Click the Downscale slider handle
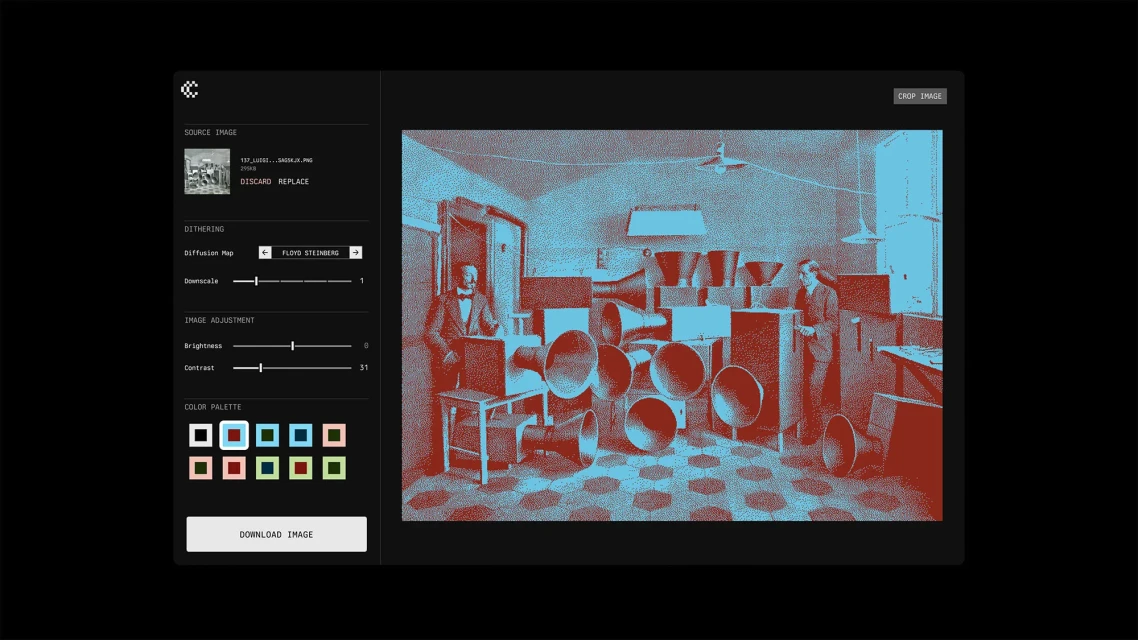This screenshot has height=640, width=1138. [x=256, y=281]
